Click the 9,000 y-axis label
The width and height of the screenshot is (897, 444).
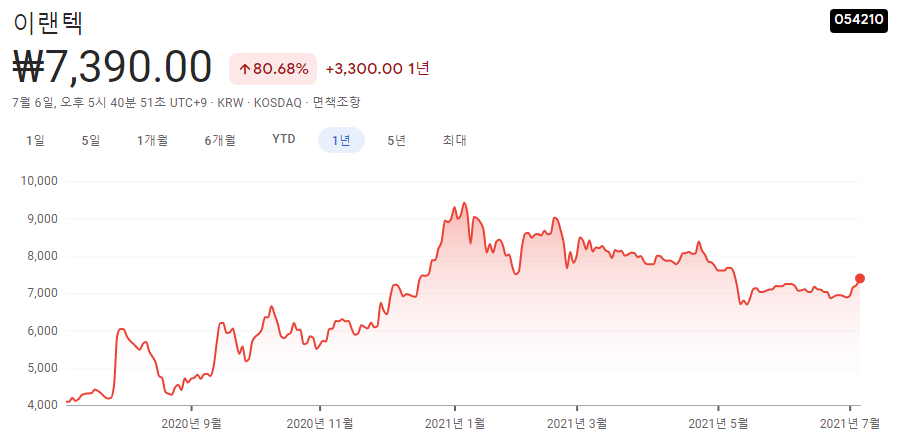(42, 219)
